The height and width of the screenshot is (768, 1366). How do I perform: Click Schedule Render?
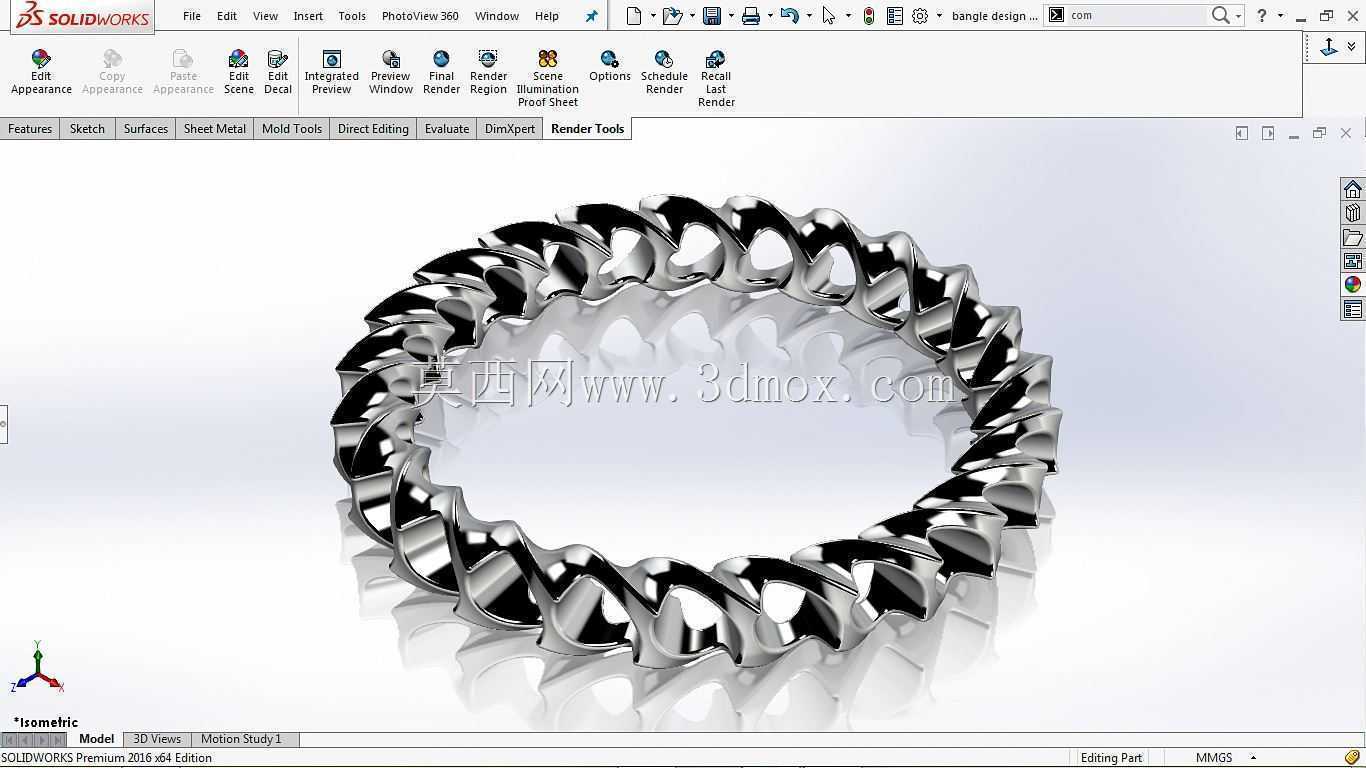(x=664, y=72)
